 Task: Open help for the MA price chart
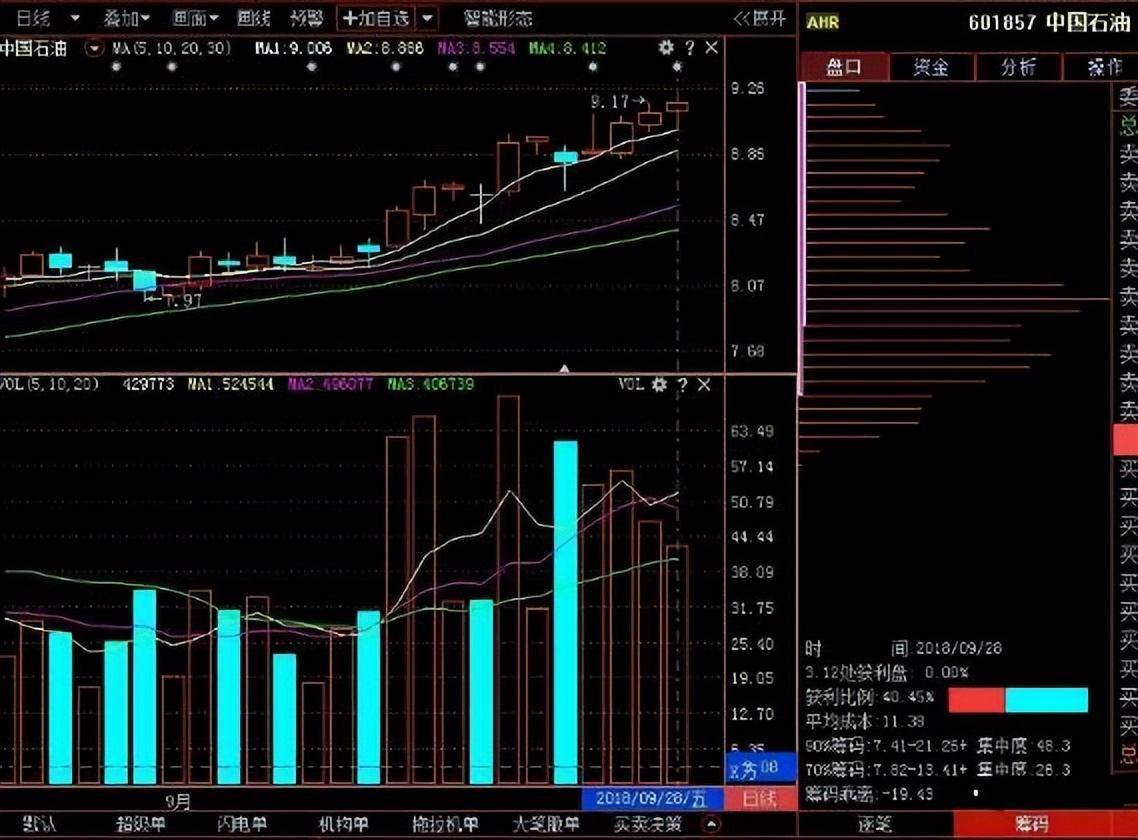(x=689, y=48)
